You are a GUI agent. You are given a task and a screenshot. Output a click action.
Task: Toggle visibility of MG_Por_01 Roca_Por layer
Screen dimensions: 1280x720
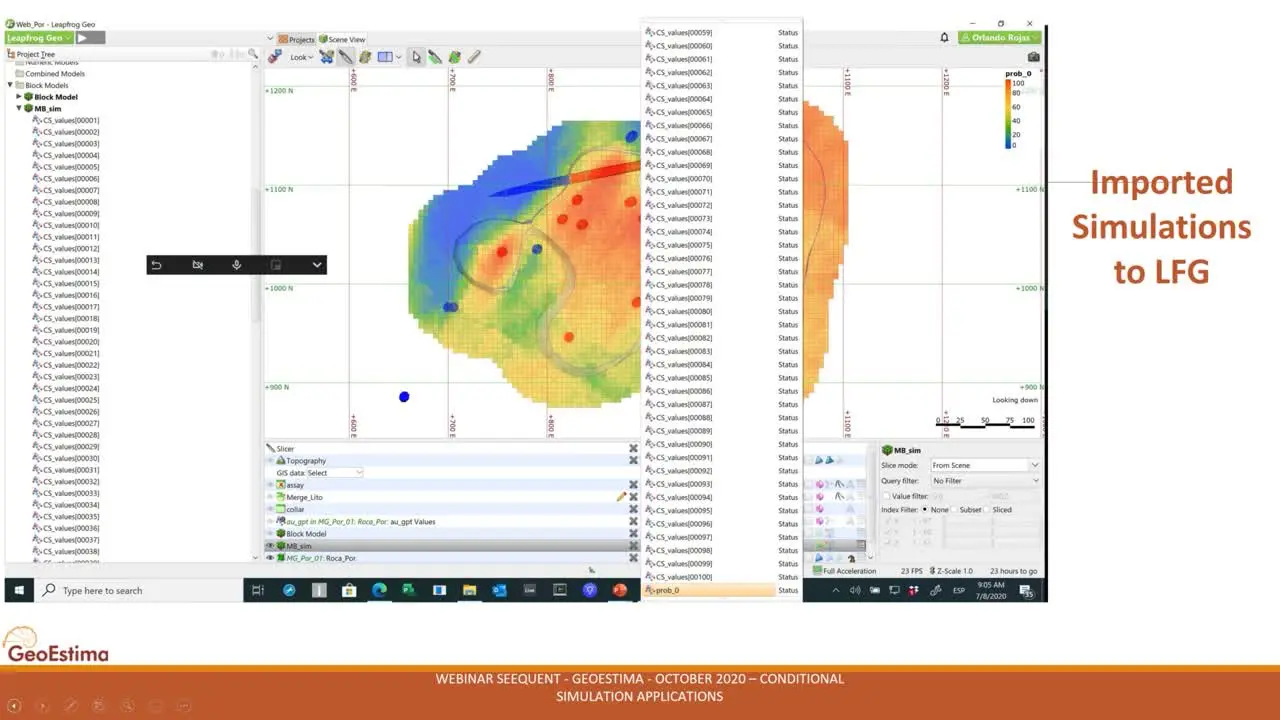[x=270, y=558]
